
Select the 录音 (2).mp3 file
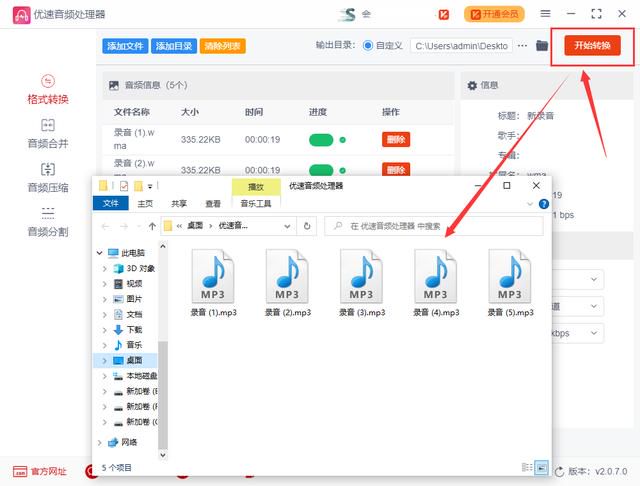coord(288,284)
